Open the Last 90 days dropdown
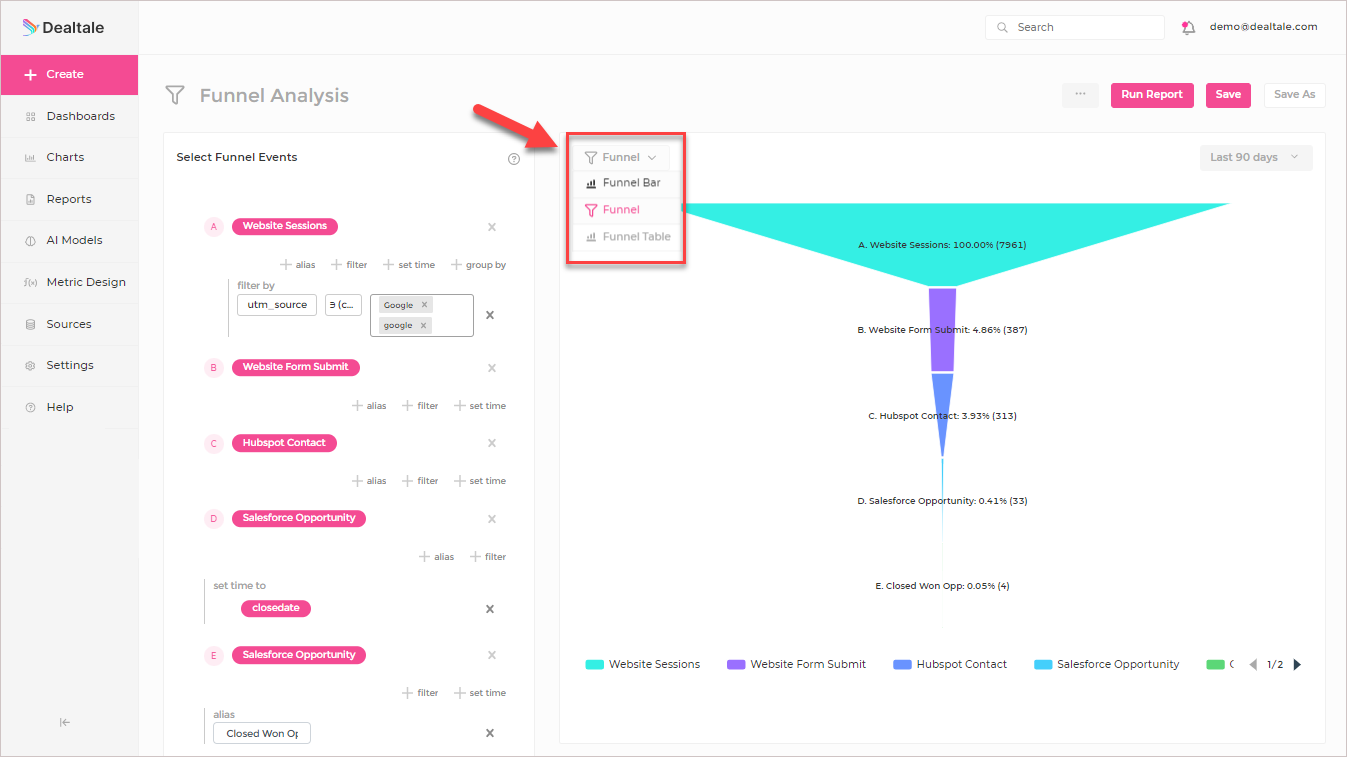This screenshot has width=1347, height=757. [1256, 157]
